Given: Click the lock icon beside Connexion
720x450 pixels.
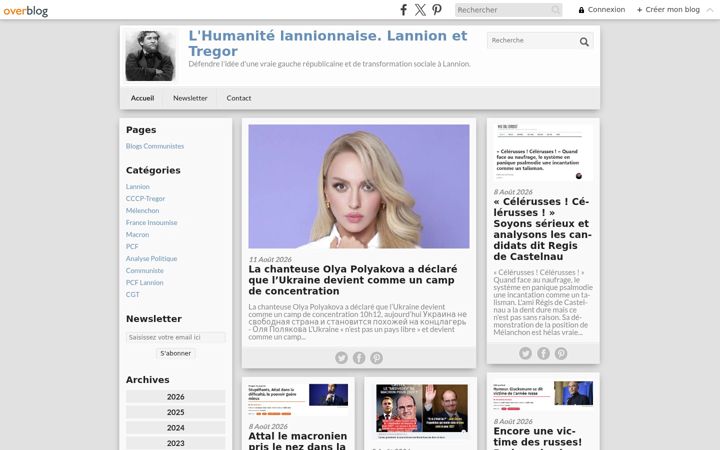Looking at the screenshot, I should 581,10.
